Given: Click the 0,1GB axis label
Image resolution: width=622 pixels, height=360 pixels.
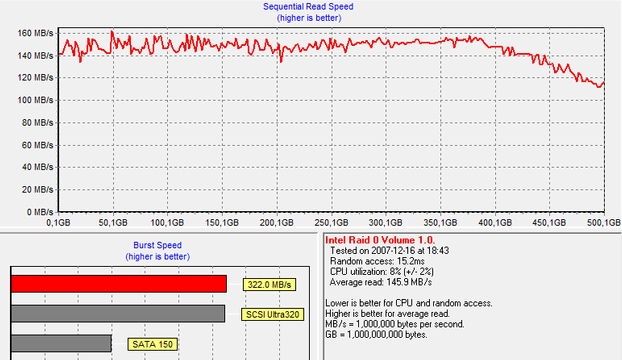Looking at the screenshot, I should tap(58, 222).
